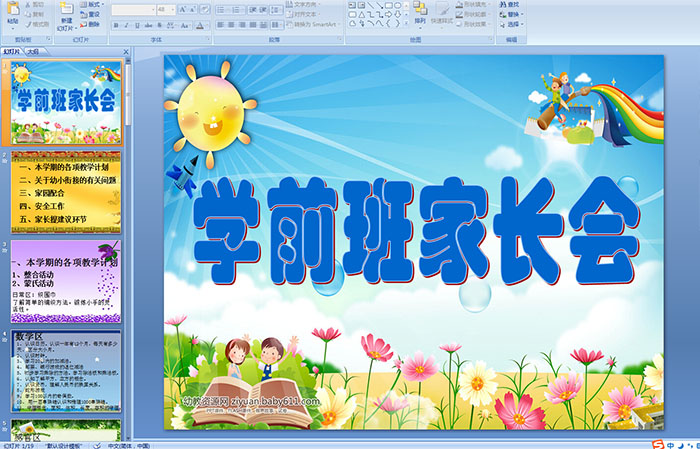The height and width of the screenshot is (449, 700).
Task: Select the Triangle shape
Action: (362, 14)
